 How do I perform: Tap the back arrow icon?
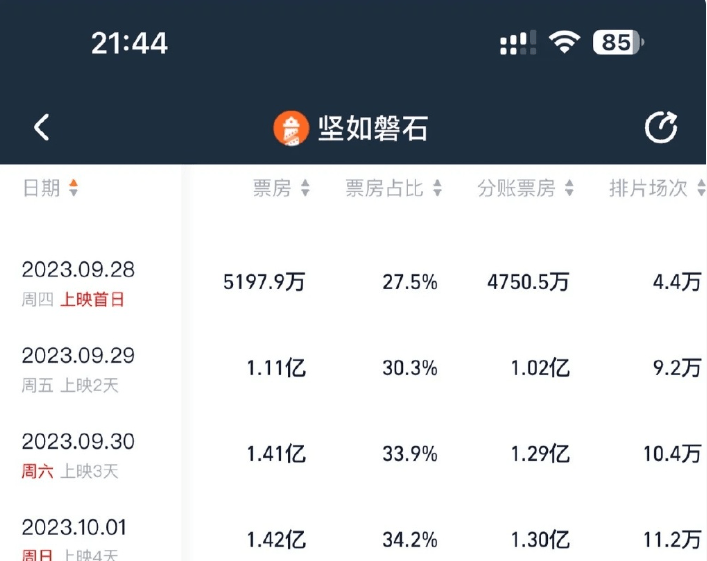click(41, 128)
